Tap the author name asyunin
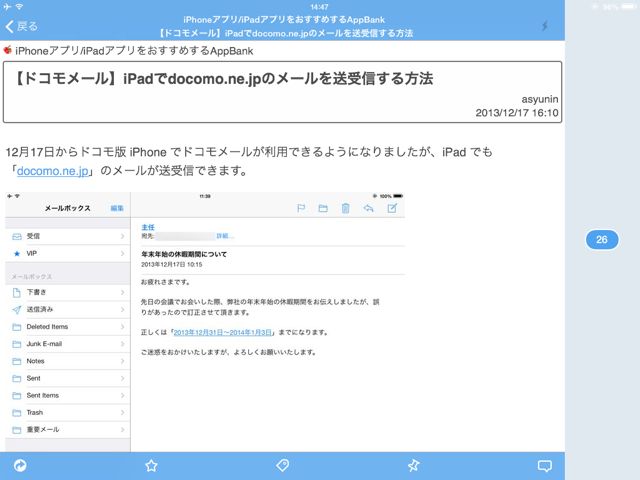This screenshot has width=640, height=480. coord(540,99)
